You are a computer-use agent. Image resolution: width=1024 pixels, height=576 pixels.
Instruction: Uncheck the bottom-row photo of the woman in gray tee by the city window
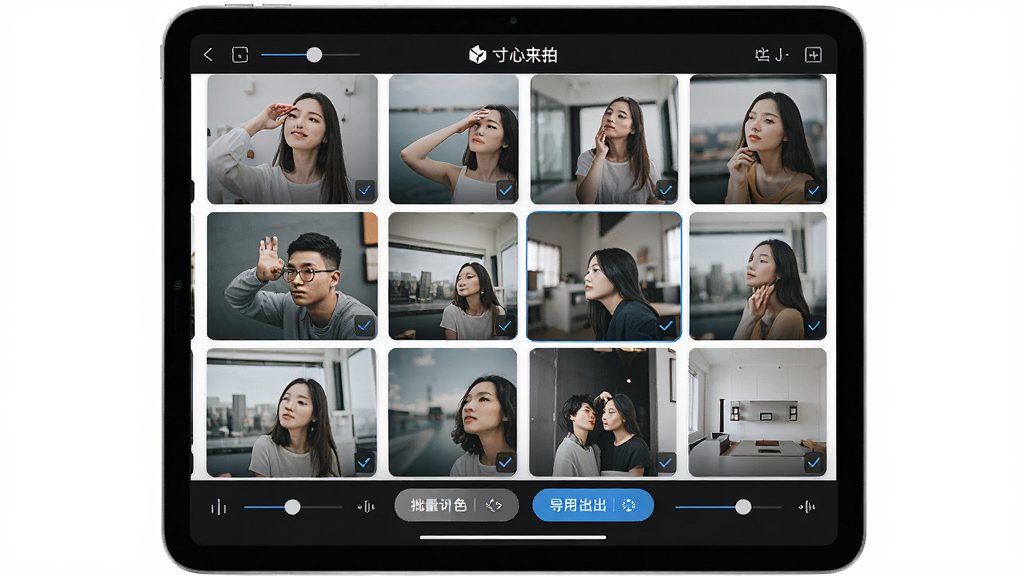[x=364, y=462]
